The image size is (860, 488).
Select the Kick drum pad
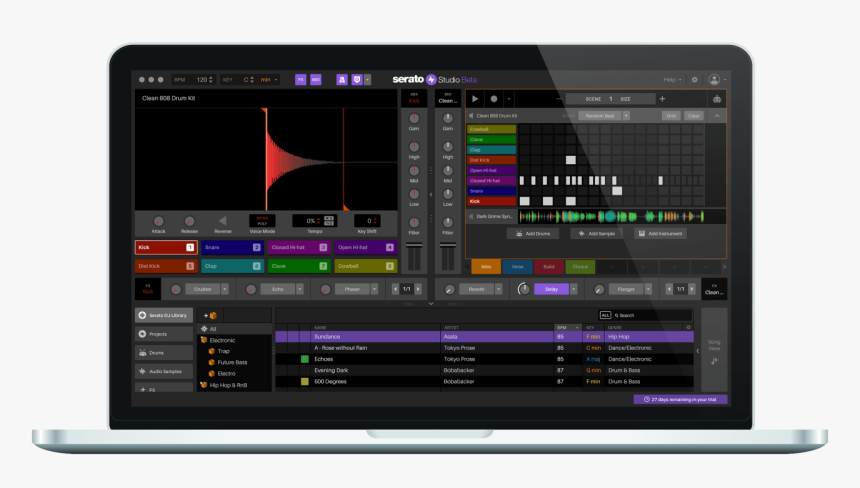pos(166,247)
